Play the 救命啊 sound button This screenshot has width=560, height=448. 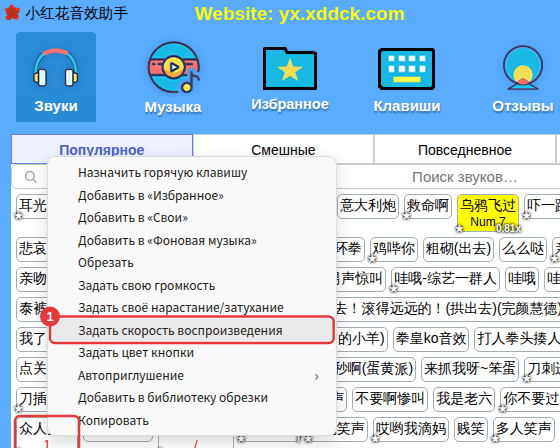point(428,206)
